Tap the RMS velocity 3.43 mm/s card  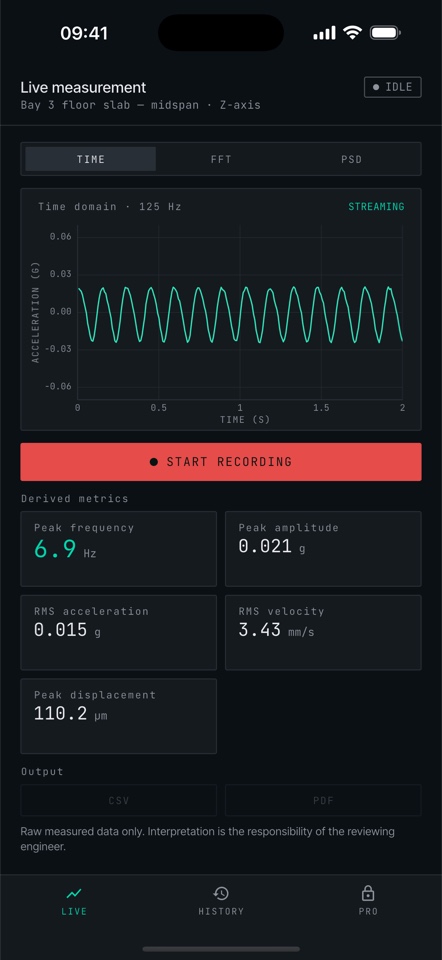click(x=323, y=632)
